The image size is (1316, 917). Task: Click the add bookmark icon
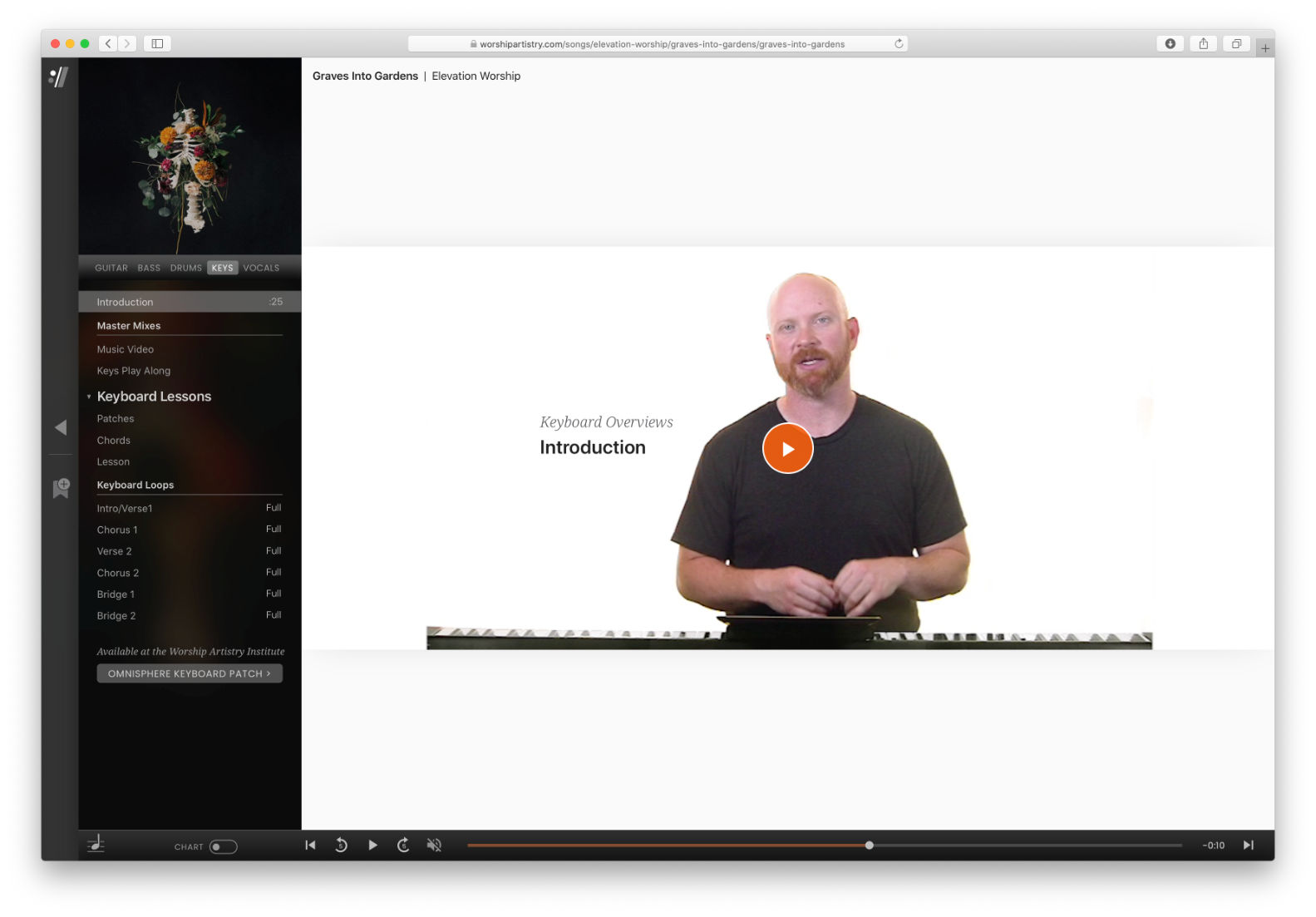(x=61, y=488)
